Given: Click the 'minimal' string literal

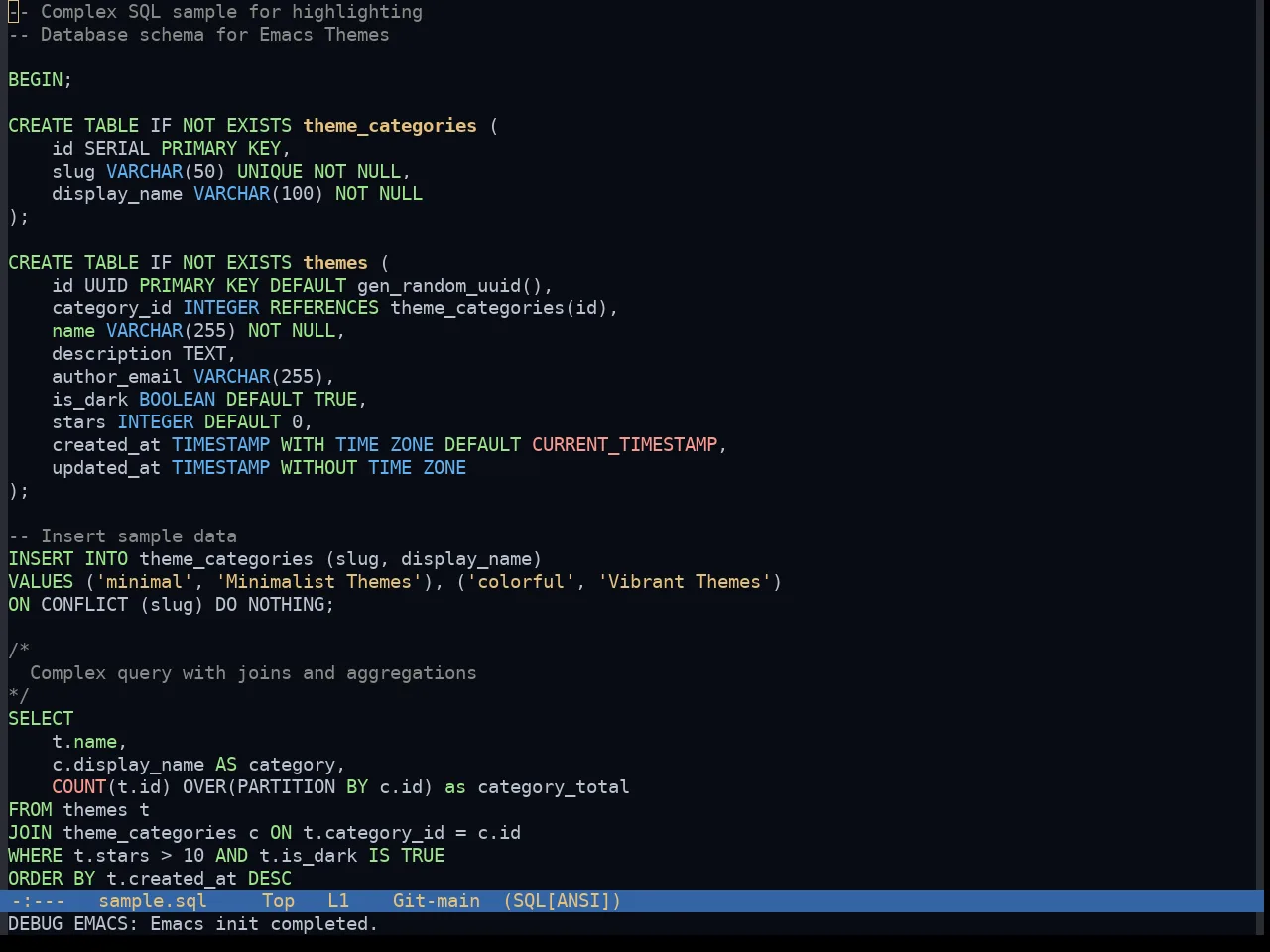Looking at the screenshot, I should [x=144, y=582].
